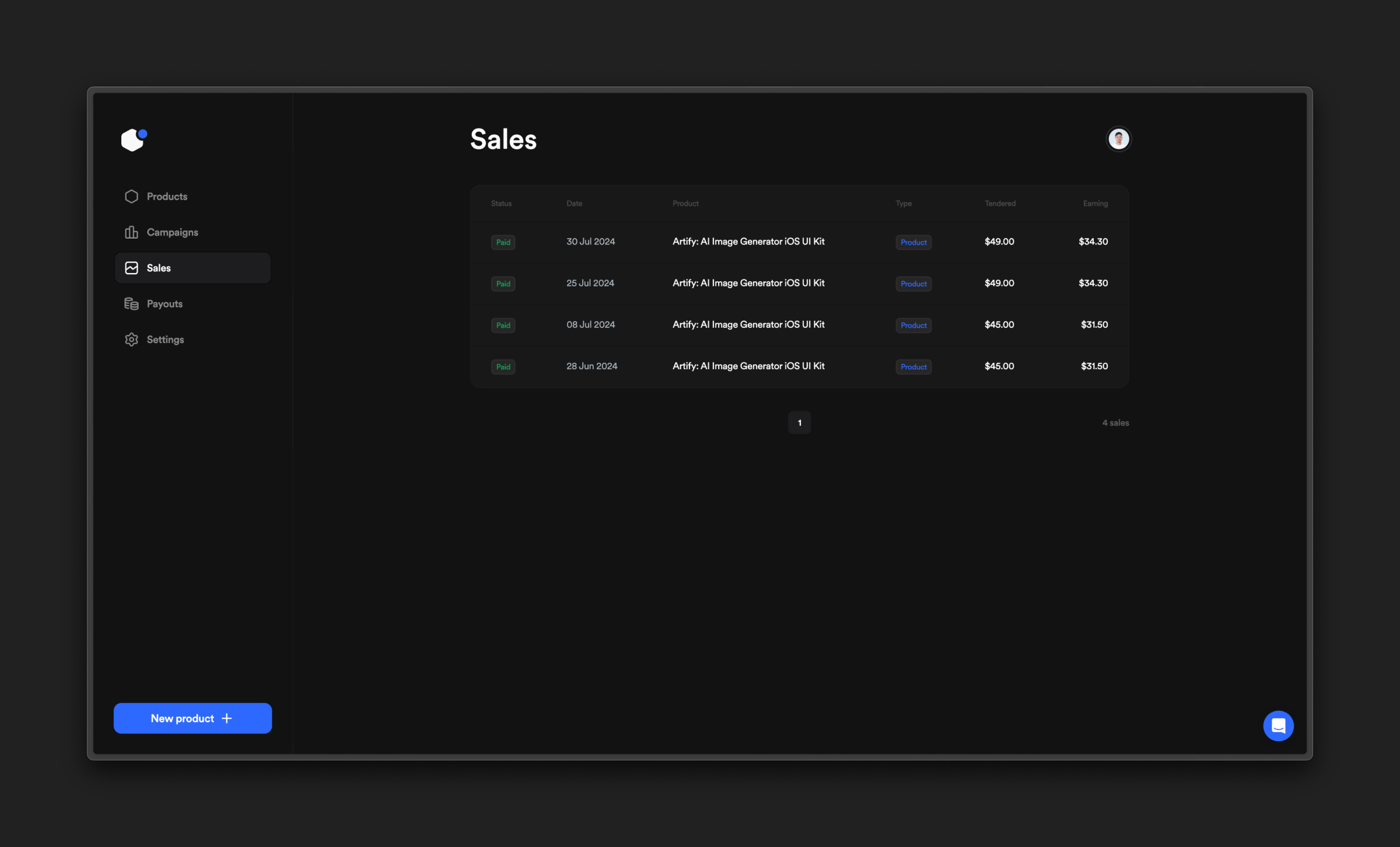Open the 28 Jun 2024 sale row
The image size is (1400, 847).
pyautogui.click(x=799, y=366)
